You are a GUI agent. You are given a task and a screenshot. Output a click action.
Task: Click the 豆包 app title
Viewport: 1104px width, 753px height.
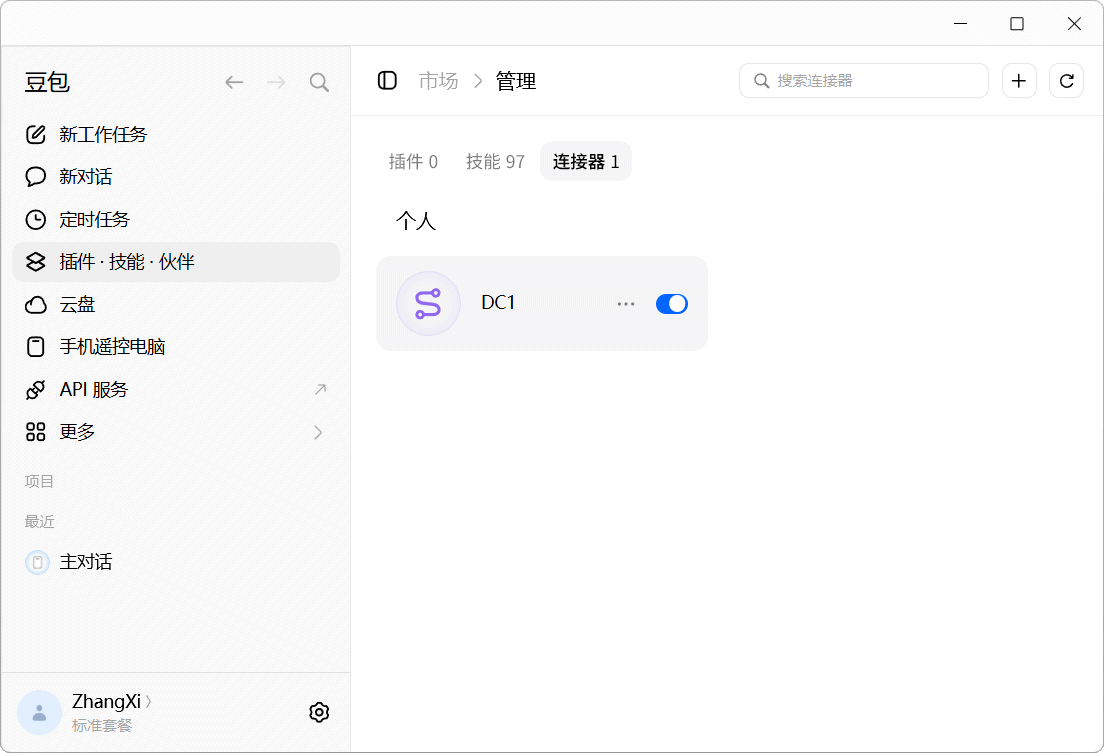tap(47, 82)
